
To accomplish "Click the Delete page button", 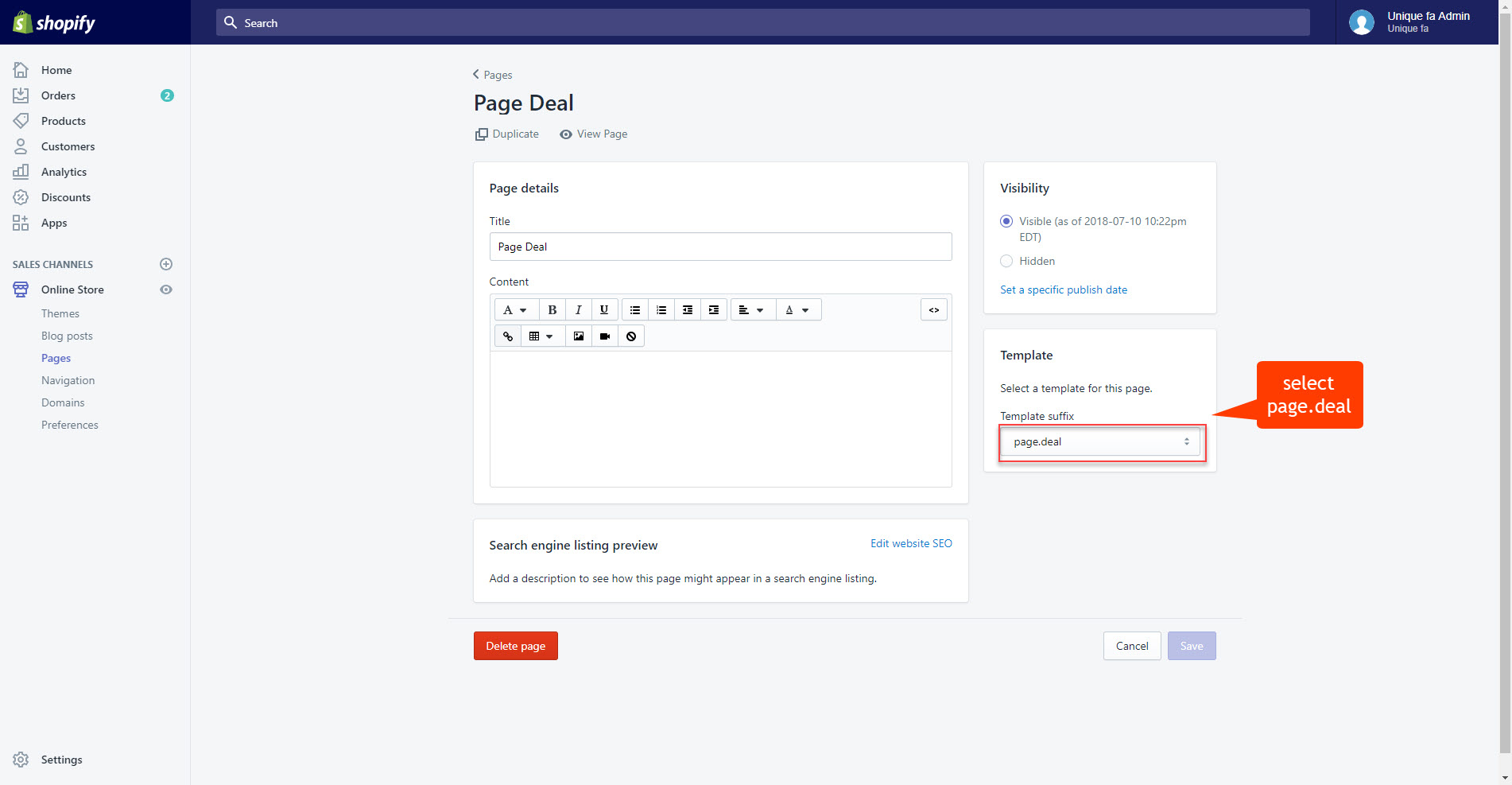I will 516,646.
